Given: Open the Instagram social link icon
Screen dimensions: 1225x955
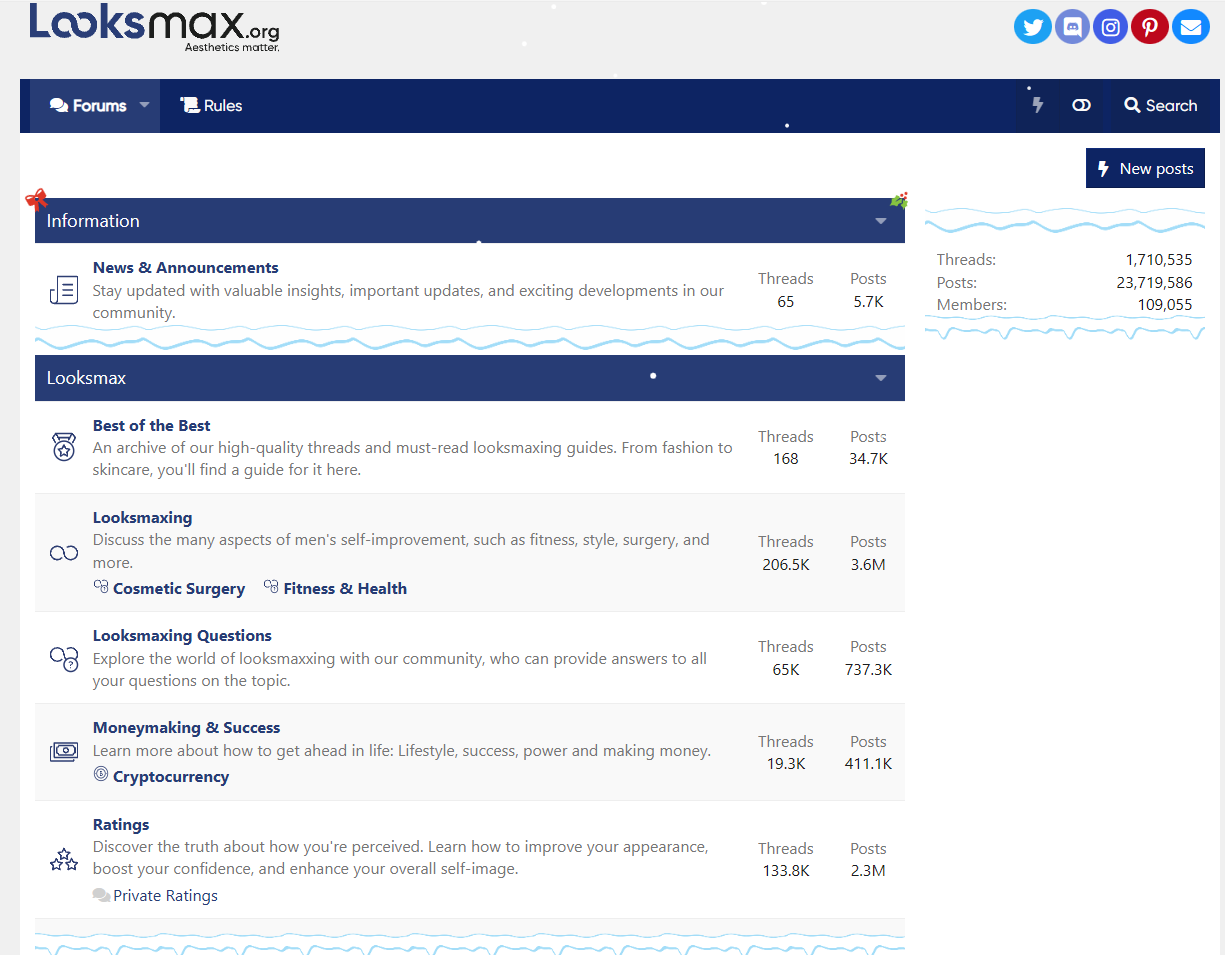Looking at the screenshot, I should (1111, 26).
